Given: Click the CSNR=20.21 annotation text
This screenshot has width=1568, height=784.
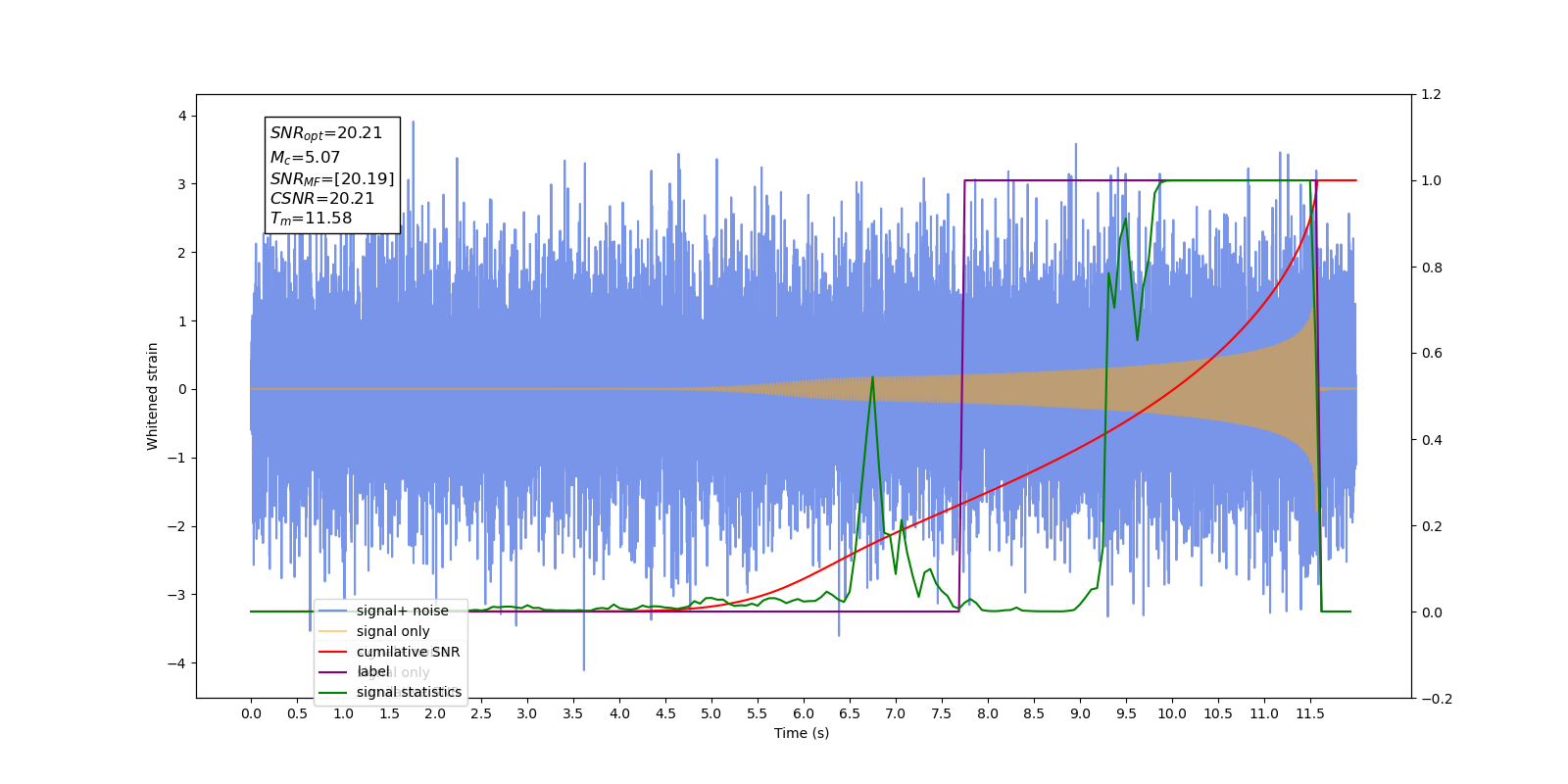Looking at the screenshot, I should pos(322,198).
